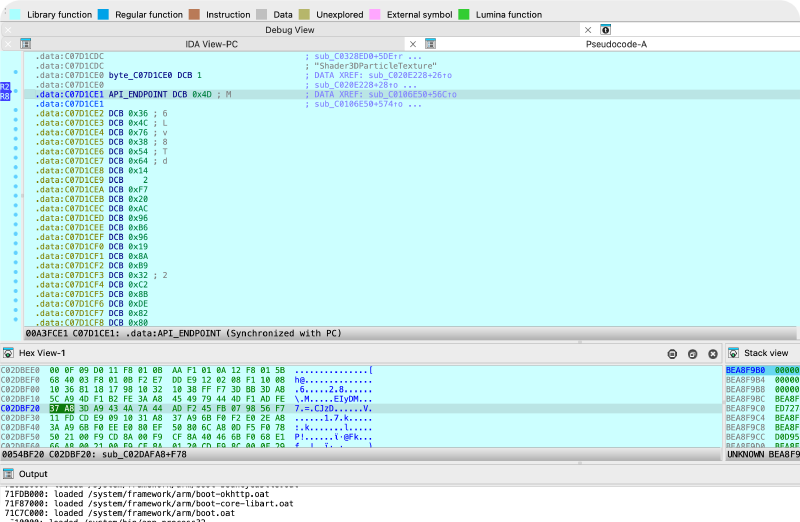Viewport: 800px width, 522px height.
Task: Click the Stack view panel icon
Action: [733, 353]
